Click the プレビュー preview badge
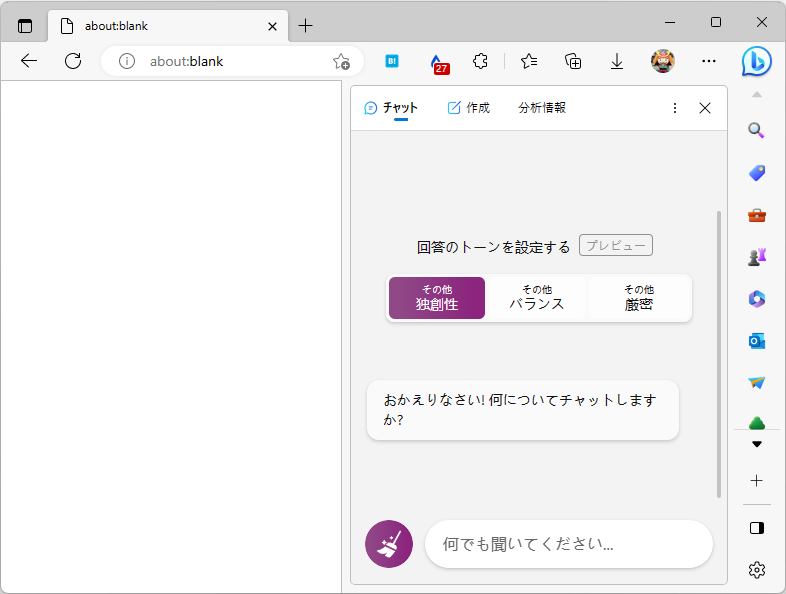 coord(616,245)
